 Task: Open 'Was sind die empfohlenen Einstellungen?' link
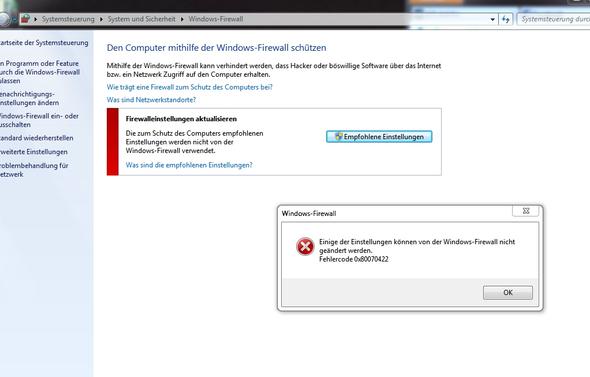pos(189,165)
